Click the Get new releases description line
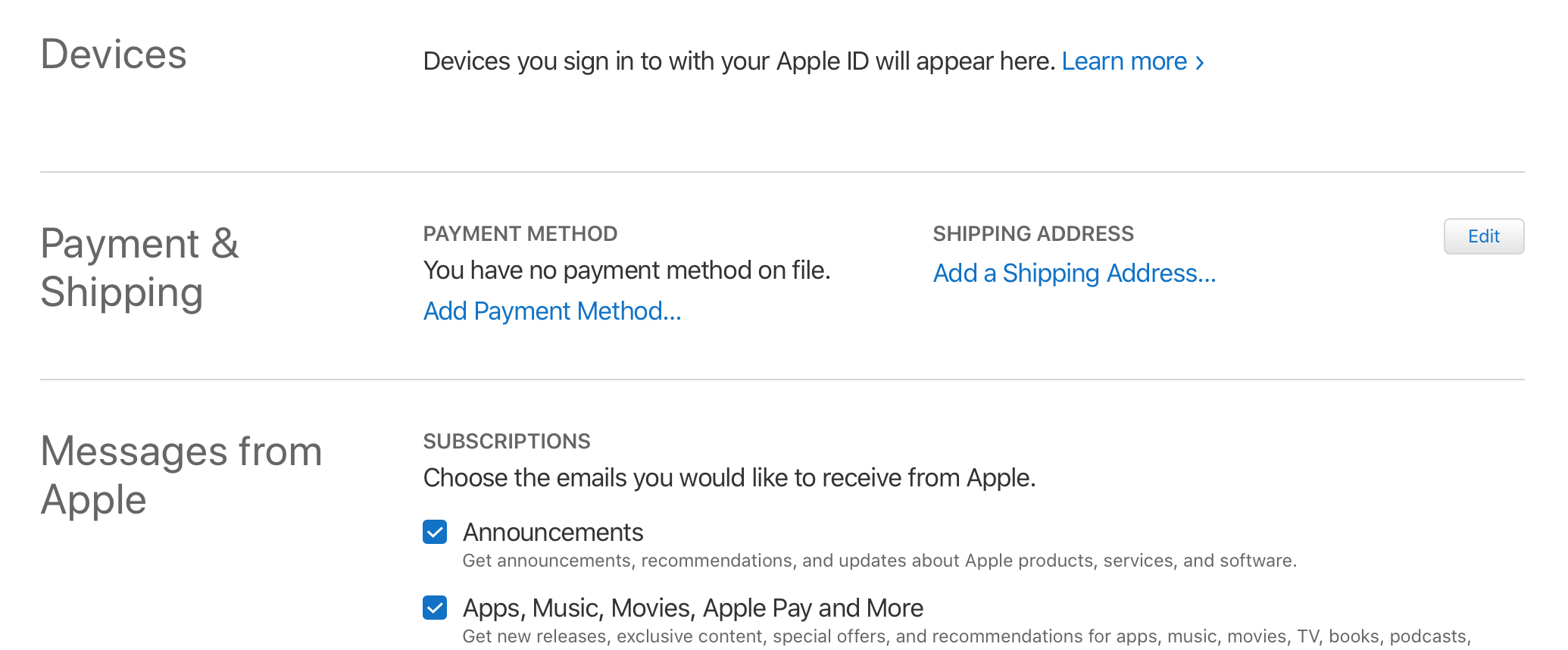This screenshot has width=1568, height=650. click(x=967, y=636)
